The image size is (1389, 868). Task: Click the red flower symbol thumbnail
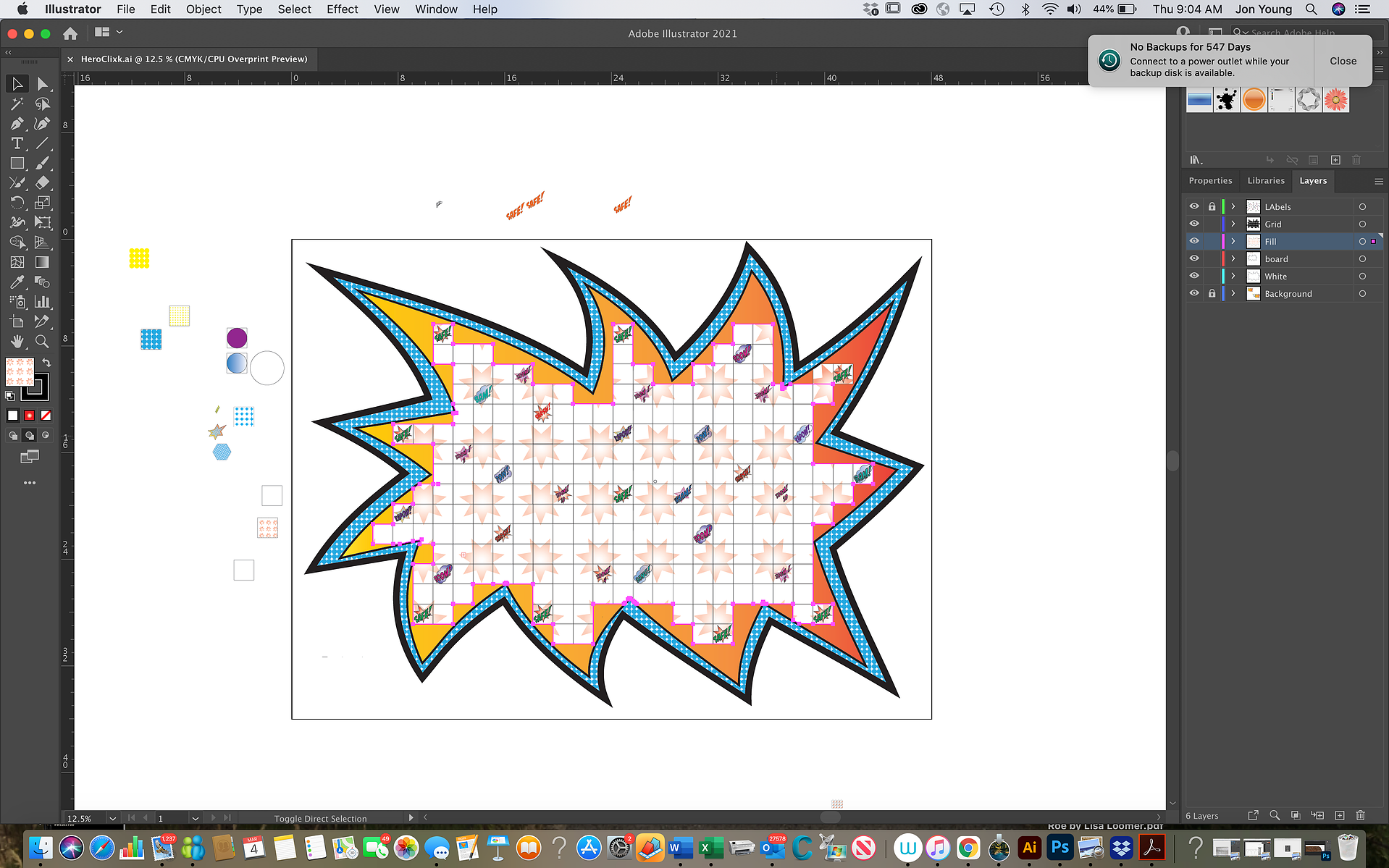coord(1336,100)
